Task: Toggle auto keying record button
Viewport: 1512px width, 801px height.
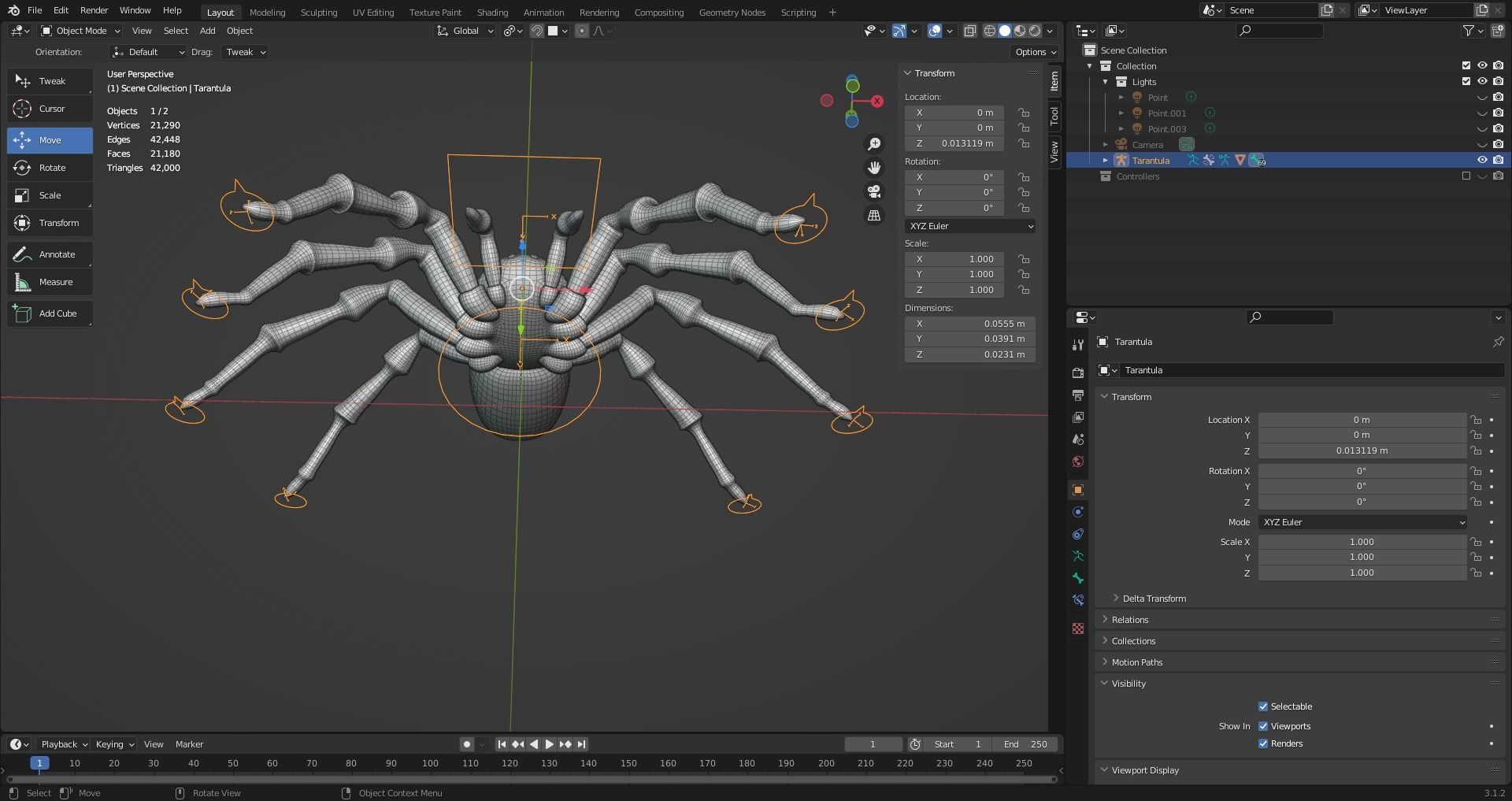Action: pos(467,744)
